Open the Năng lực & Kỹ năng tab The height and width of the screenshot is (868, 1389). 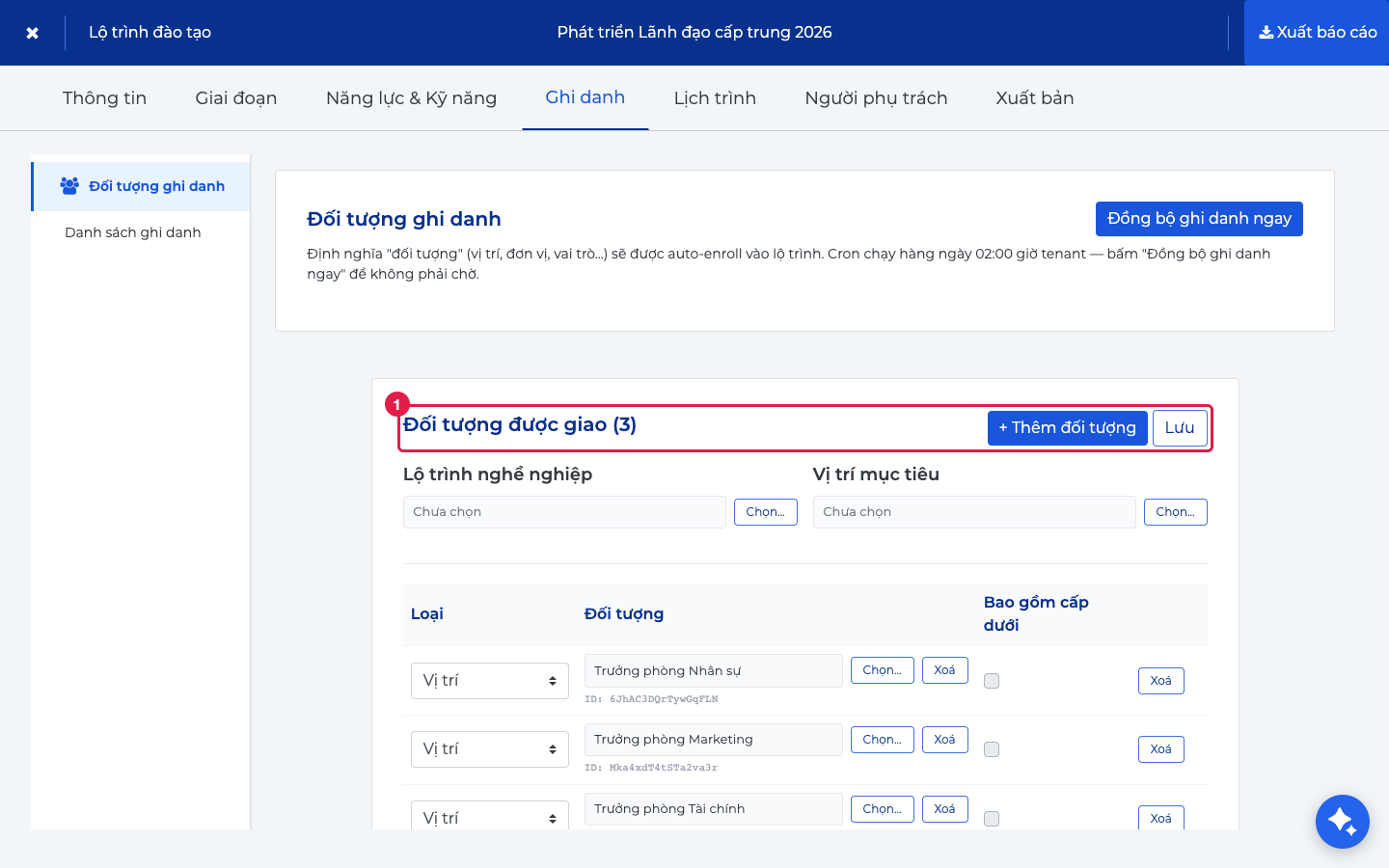(x=411, y=97)
